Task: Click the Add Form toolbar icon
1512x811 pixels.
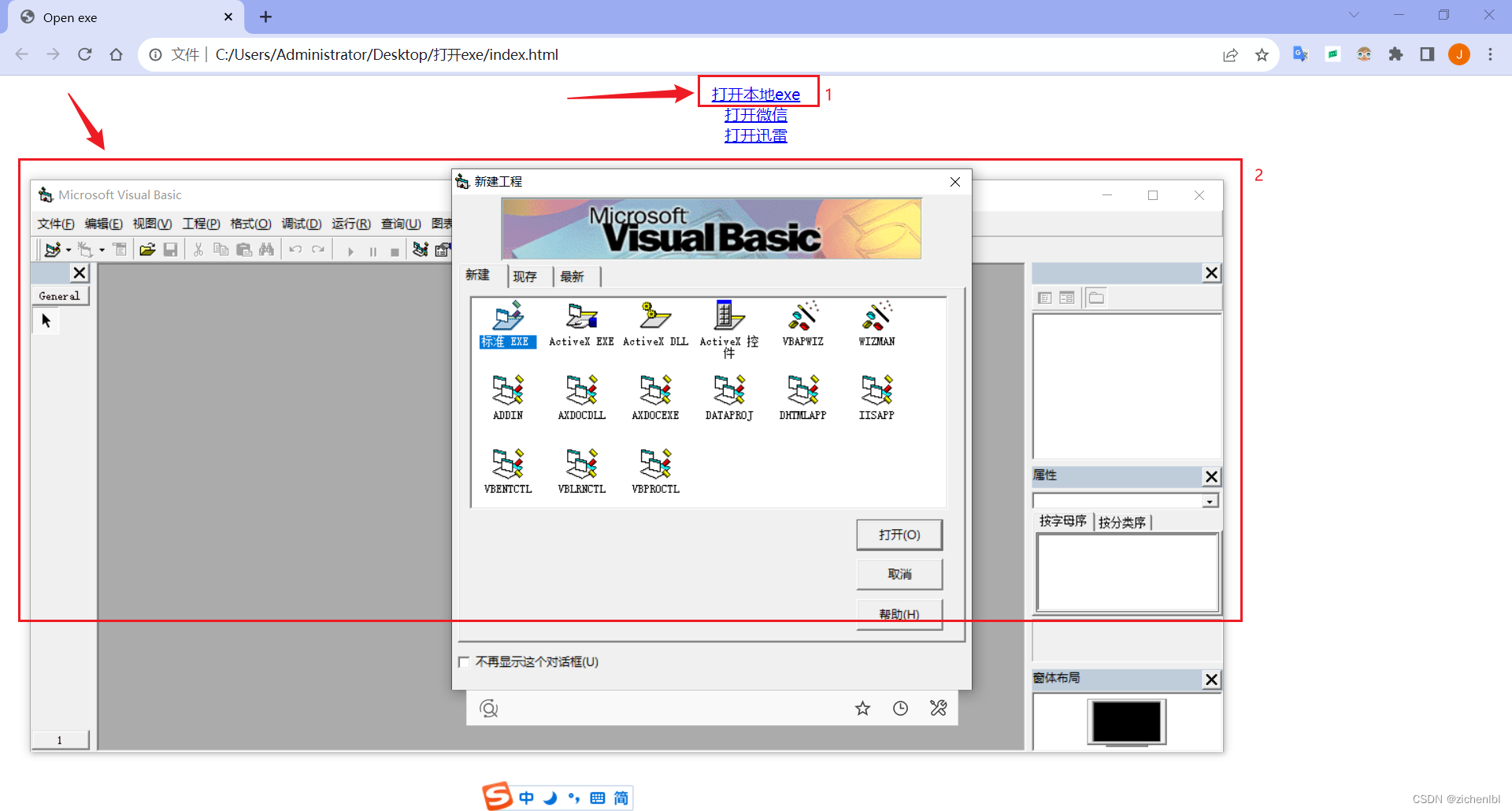Action: coord(85,250)
